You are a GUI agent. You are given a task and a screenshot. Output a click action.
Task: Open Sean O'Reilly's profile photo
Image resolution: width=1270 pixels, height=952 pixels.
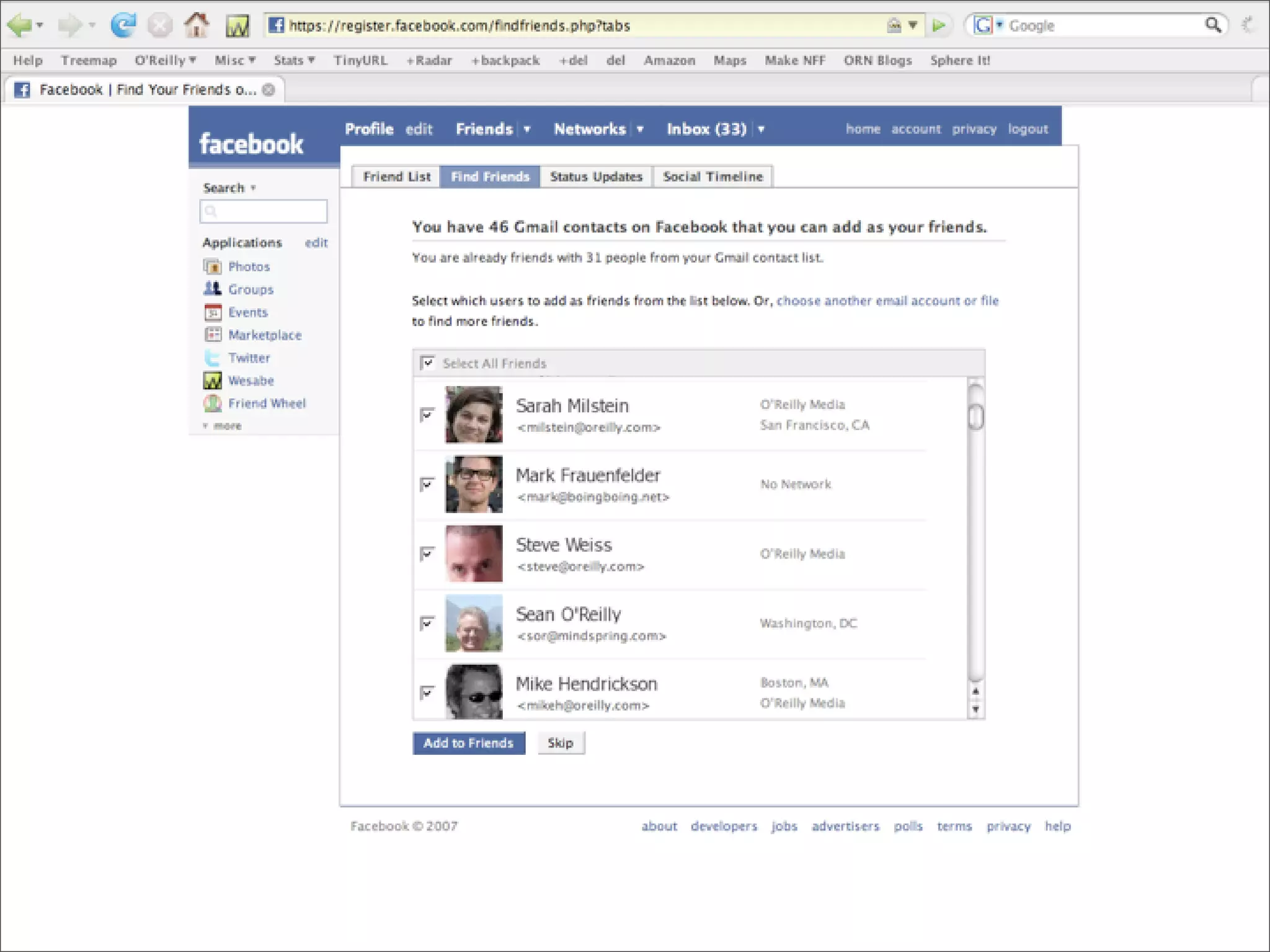click(474, 623)
